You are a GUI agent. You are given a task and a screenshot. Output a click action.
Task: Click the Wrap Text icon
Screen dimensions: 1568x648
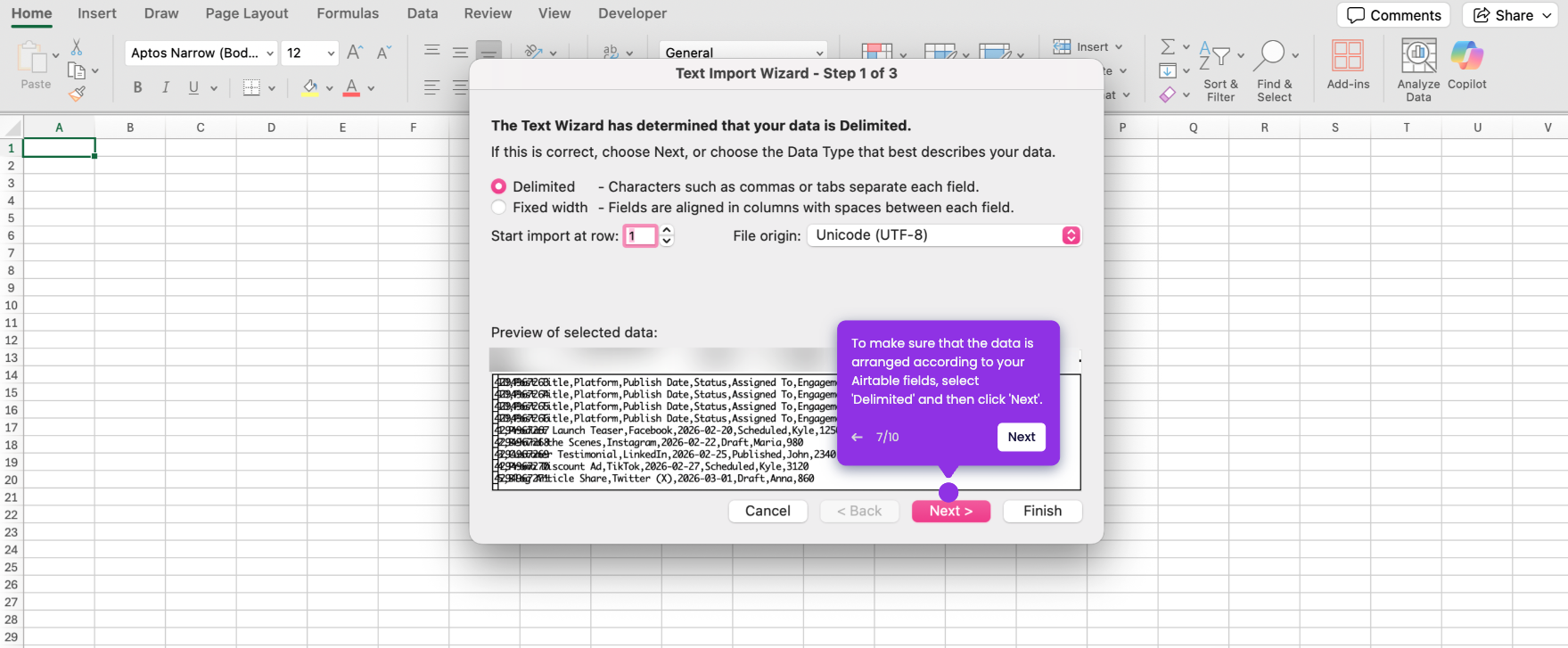pos(611,52)
